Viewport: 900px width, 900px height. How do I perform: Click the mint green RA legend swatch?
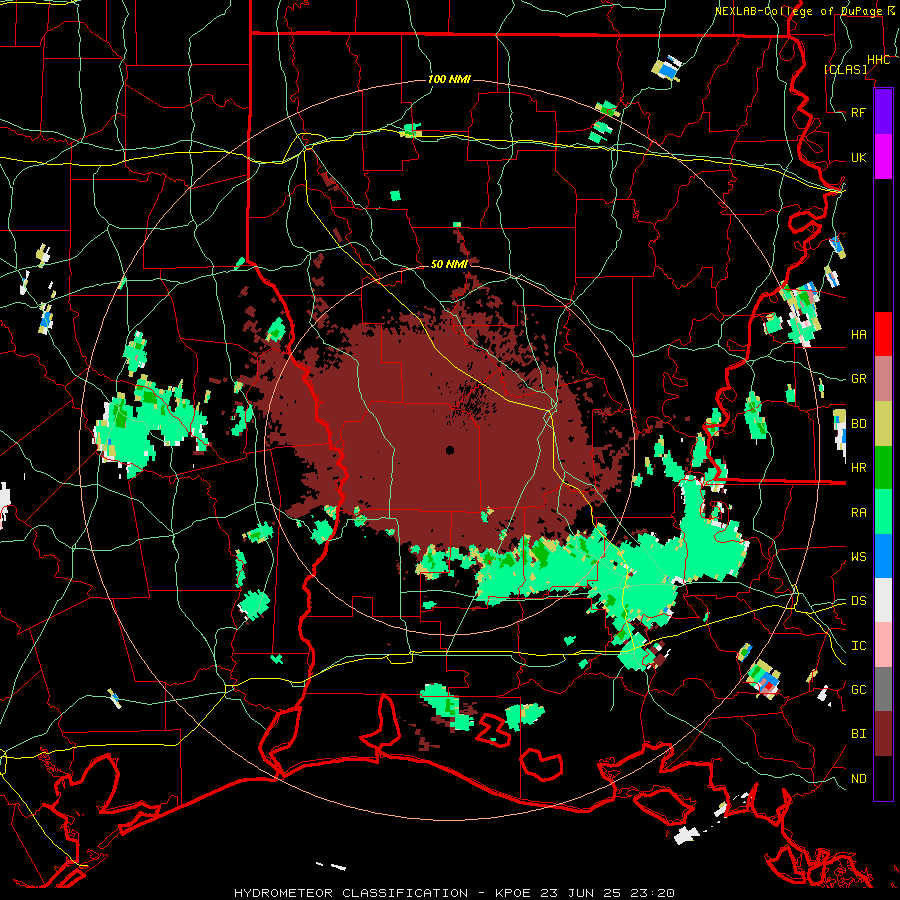pyautogui.click(x=883, y=512)
